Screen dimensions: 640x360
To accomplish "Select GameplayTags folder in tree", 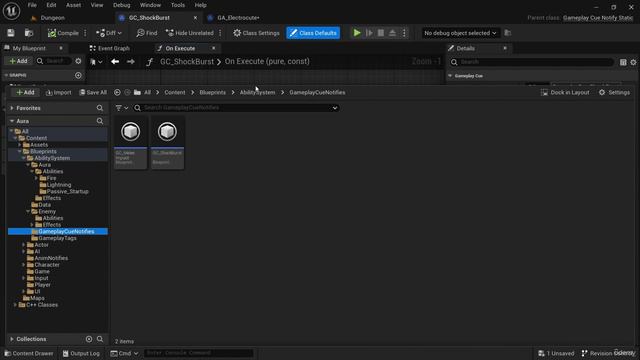I will tap(58, 238).
